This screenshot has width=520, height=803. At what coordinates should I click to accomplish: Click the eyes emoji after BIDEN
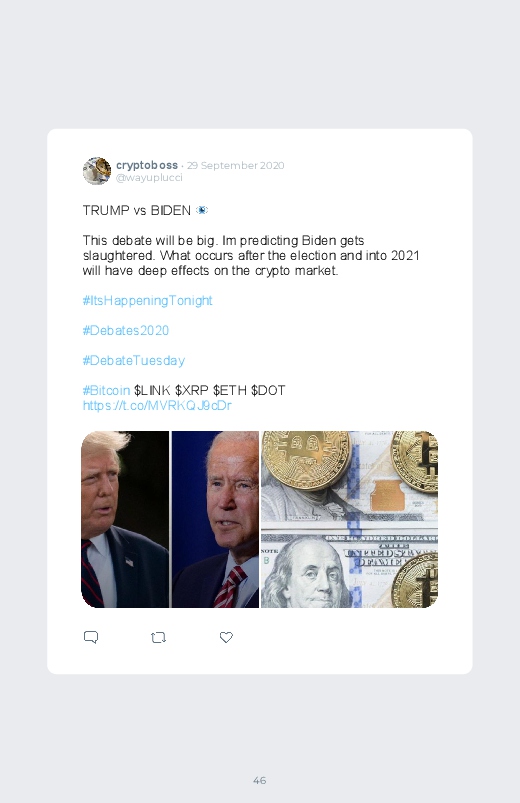(202, 210)
